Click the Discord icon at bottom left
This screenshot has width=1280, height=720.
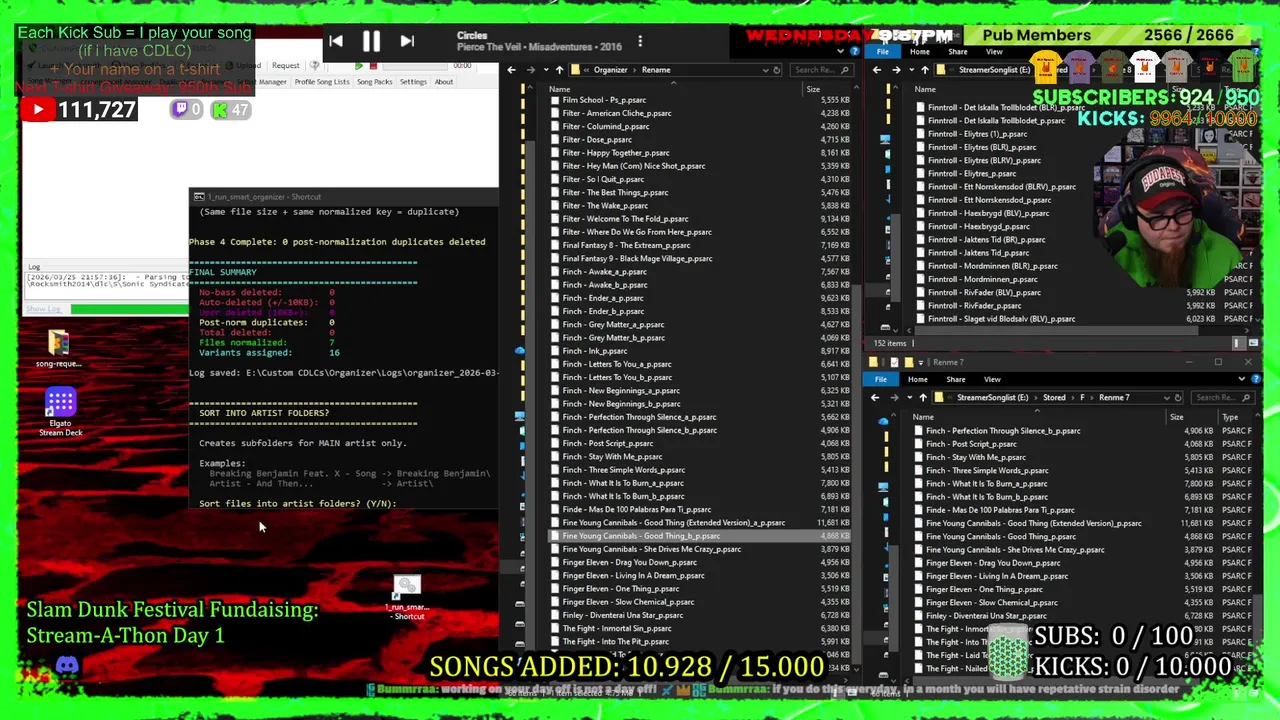coord(67,665)
